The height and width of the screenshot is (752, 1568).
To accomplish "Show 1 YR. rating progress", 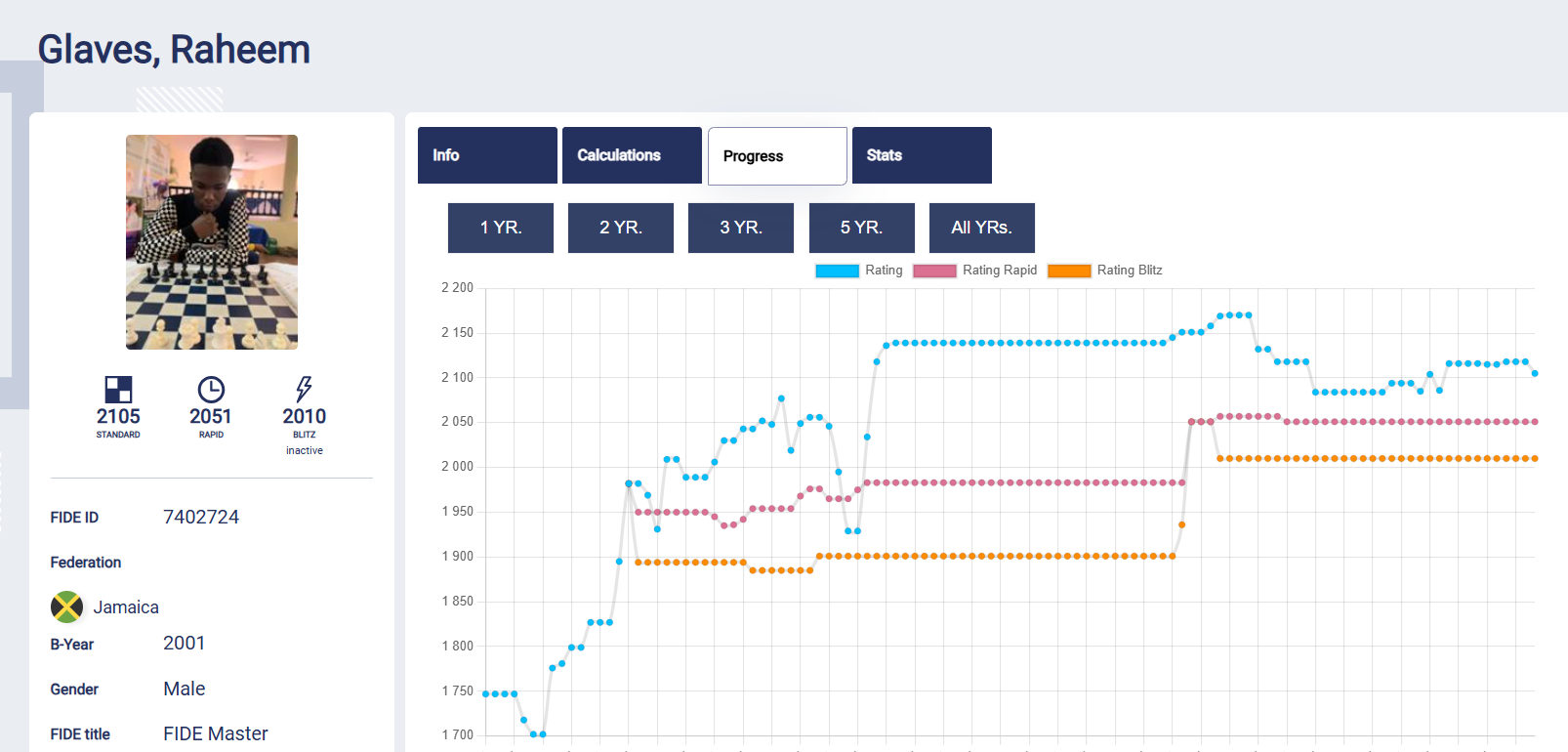I will (x=501, y=228).
